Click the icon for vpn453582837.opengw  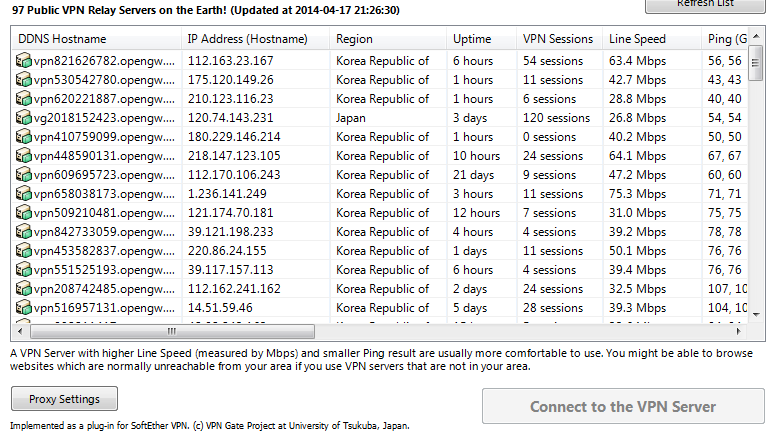coord(24,251)
